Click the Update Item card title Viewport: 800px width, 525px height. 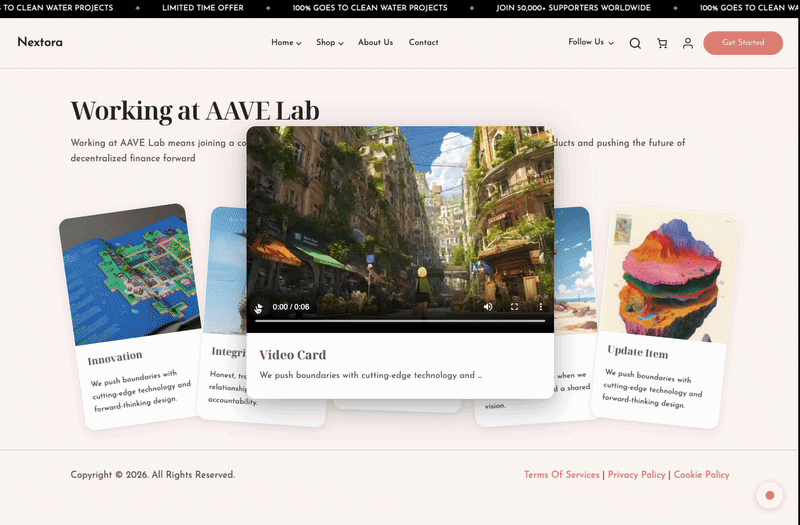[x=637, y=352]
